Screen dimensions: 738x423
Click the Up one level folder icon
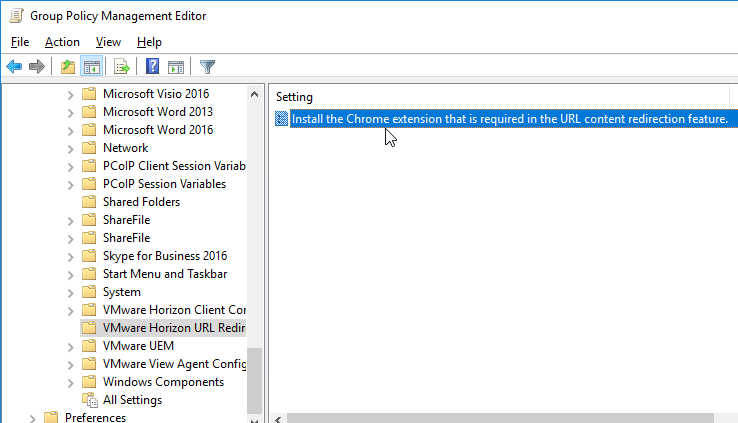68,67
